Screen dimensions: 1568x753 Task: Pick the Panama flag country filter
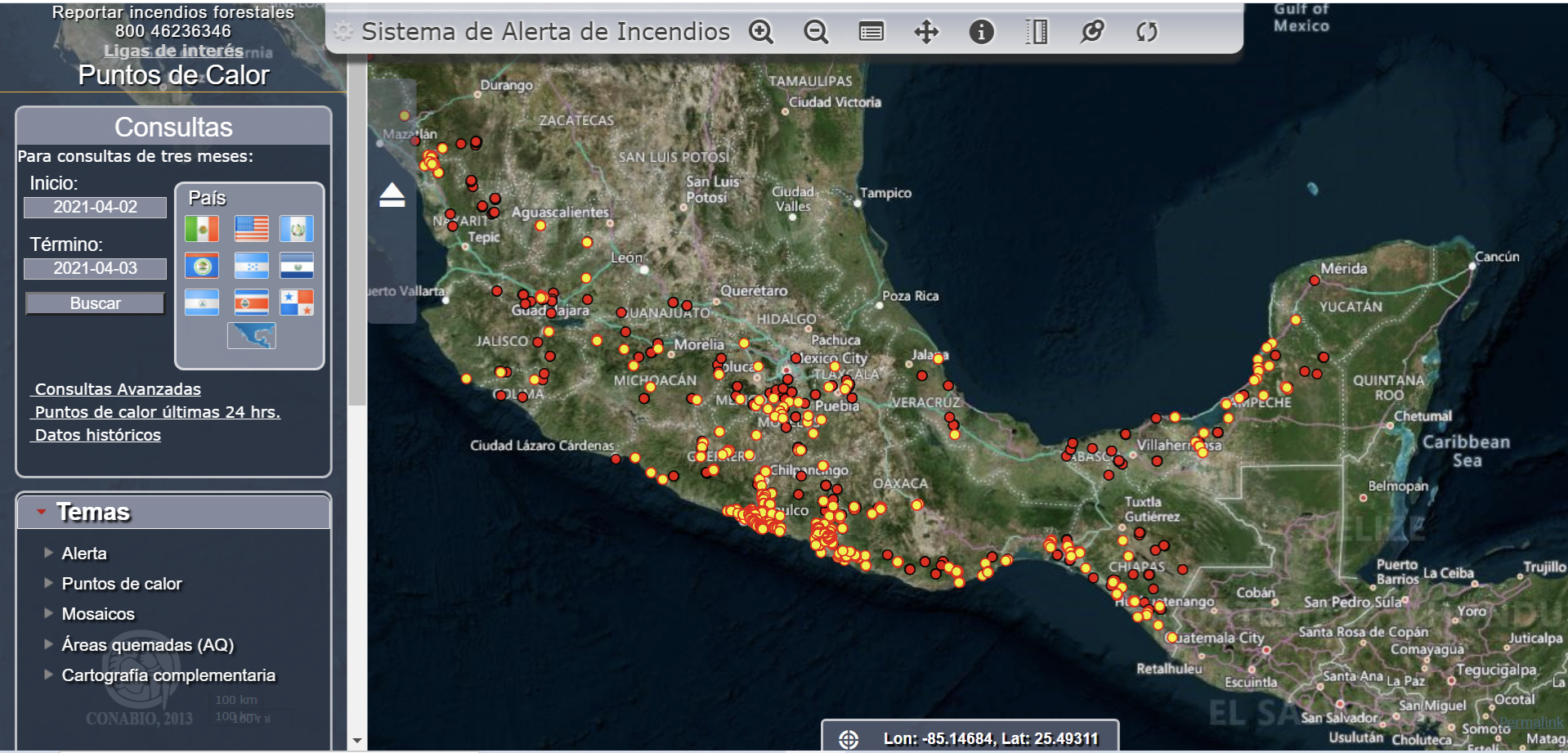pyautogui.click(x=296, y=303)
